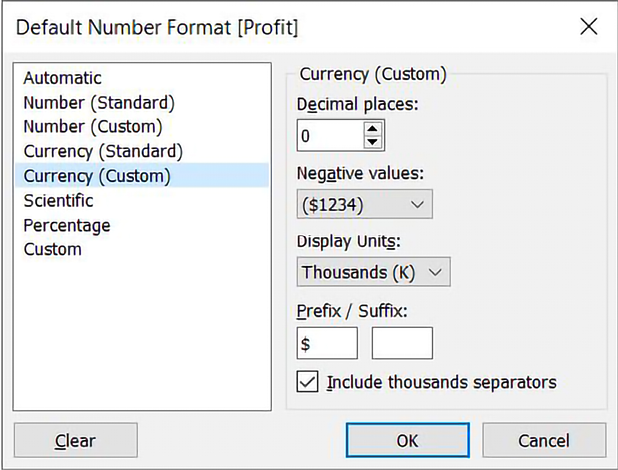Expand the Display Units dropdown
Screen dimensions: 618x470
[x=374, y=272]
